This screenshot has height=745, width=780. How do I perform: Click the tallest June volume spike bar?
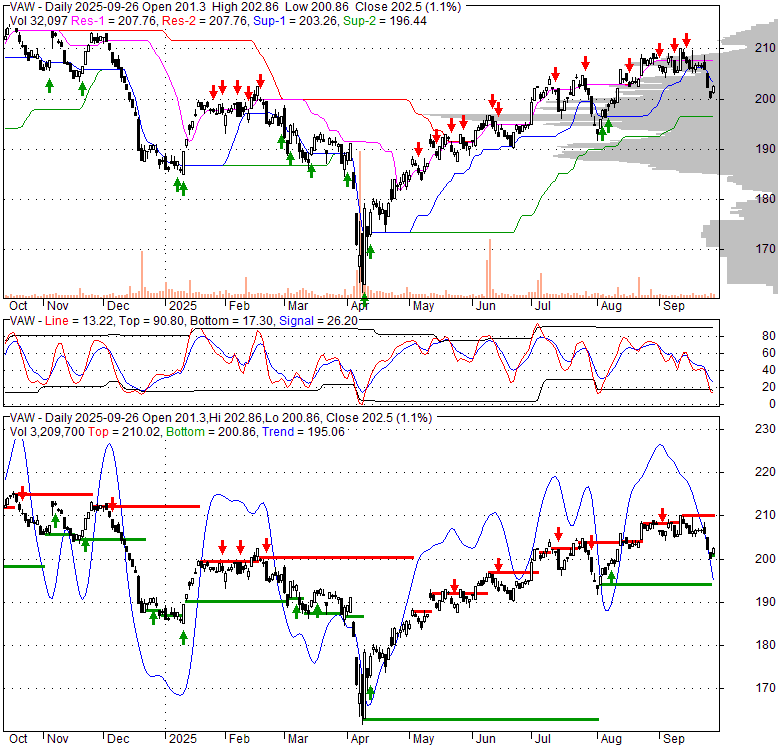tap(490, 268)
